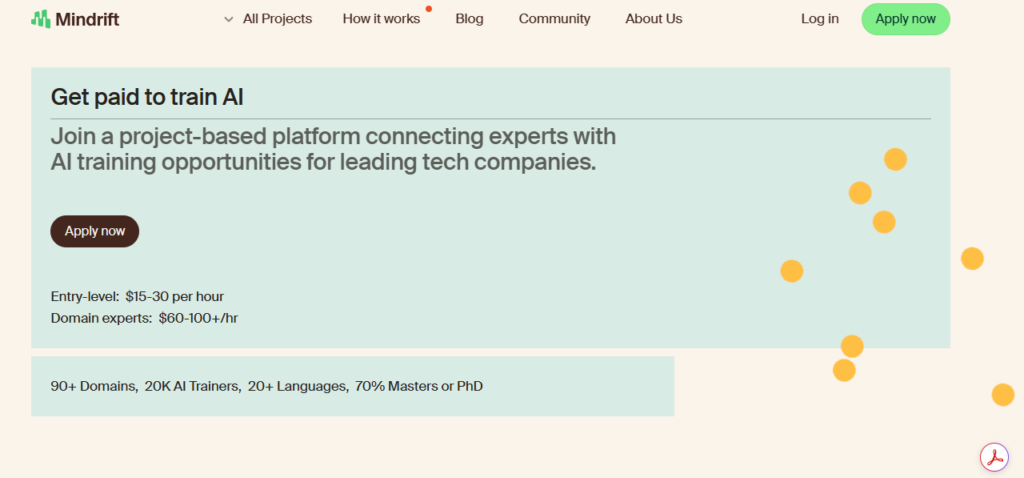Click the 70% Masters or PhD statistic
Screen dimensions: 1024x478
click(419, 386)
